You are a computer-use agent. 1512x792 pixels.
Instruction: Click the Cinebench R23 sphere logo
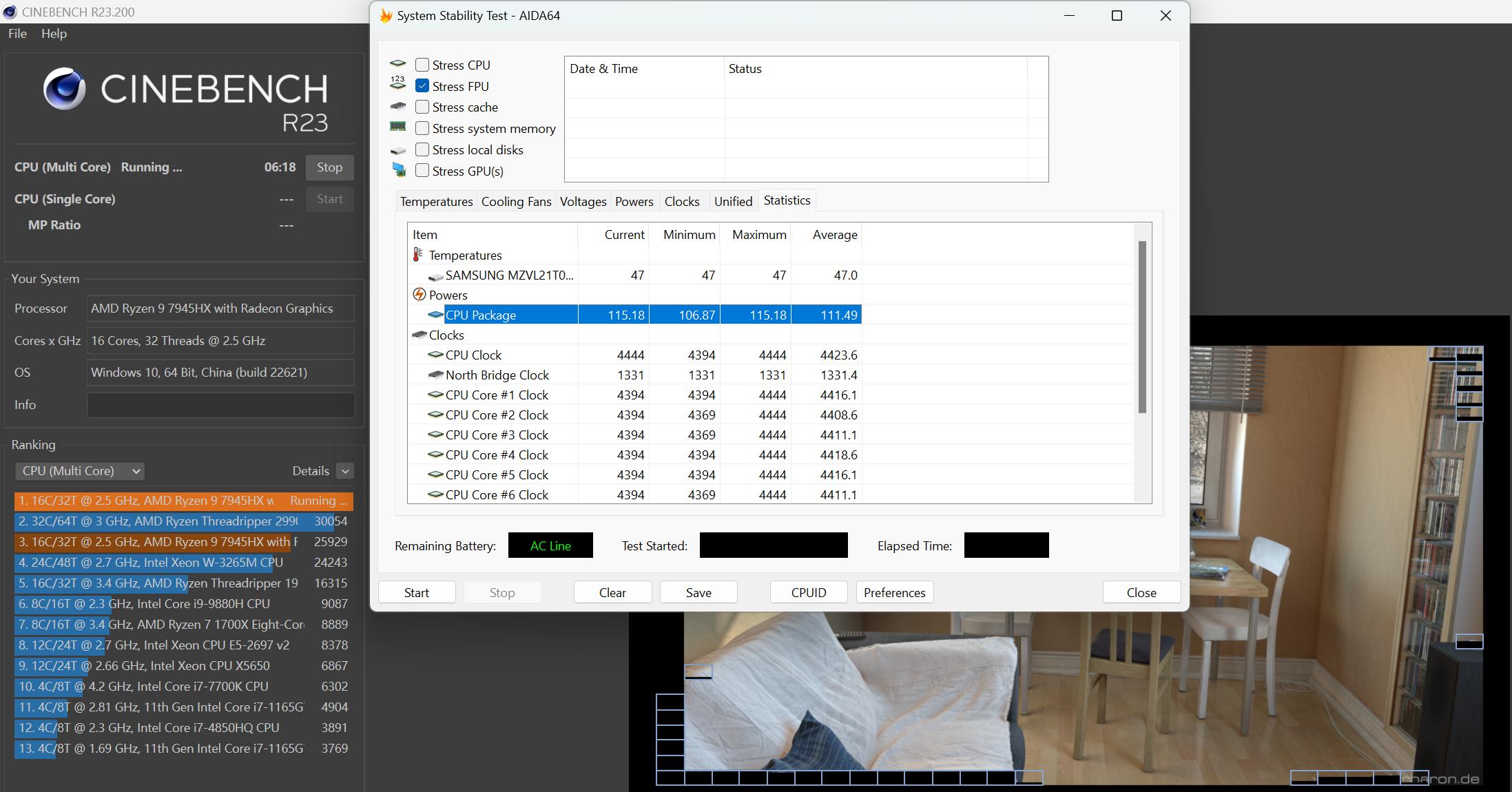[64, 89]
